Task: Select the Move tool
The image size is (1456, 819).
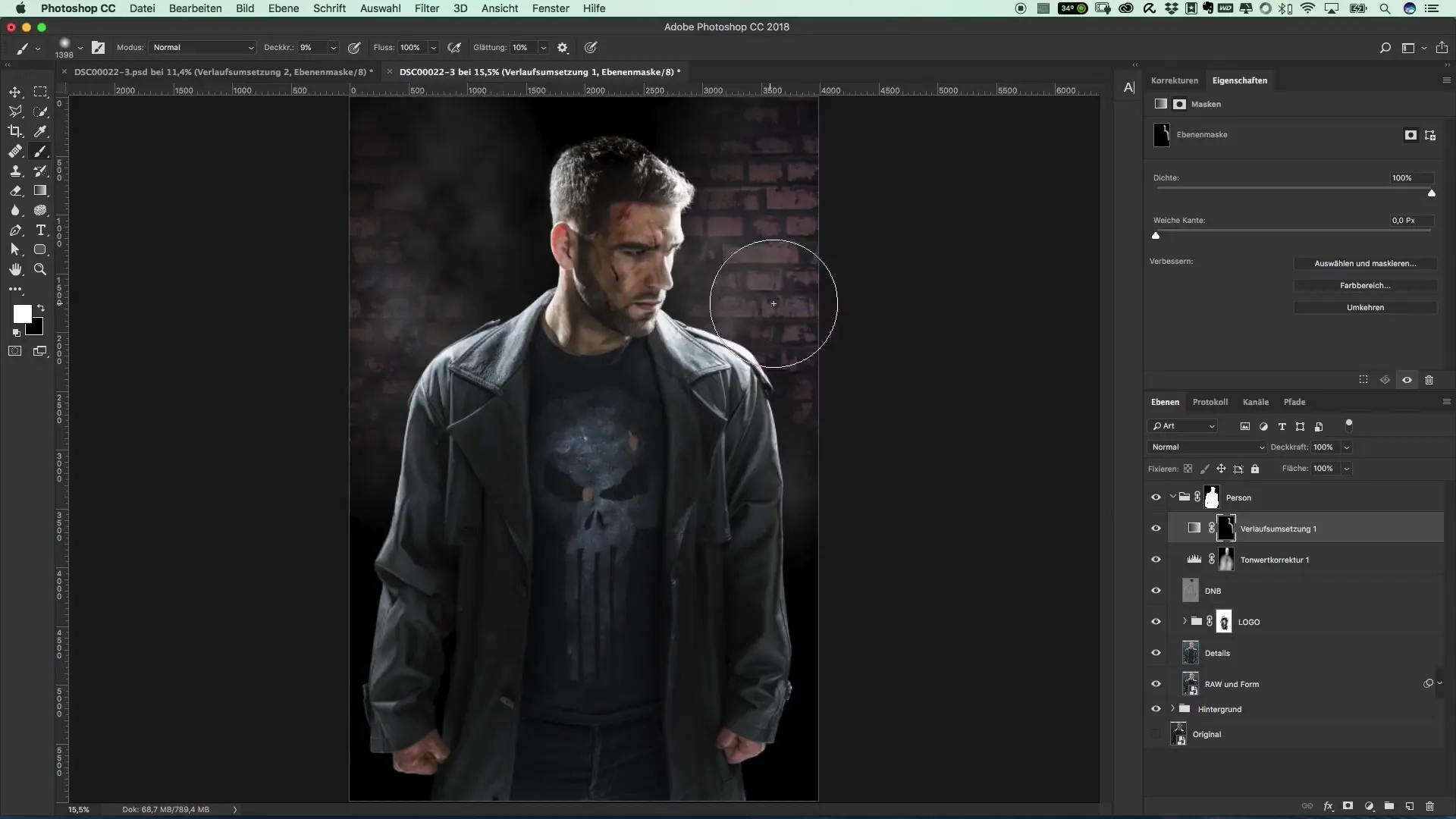Action: (15, 92)
